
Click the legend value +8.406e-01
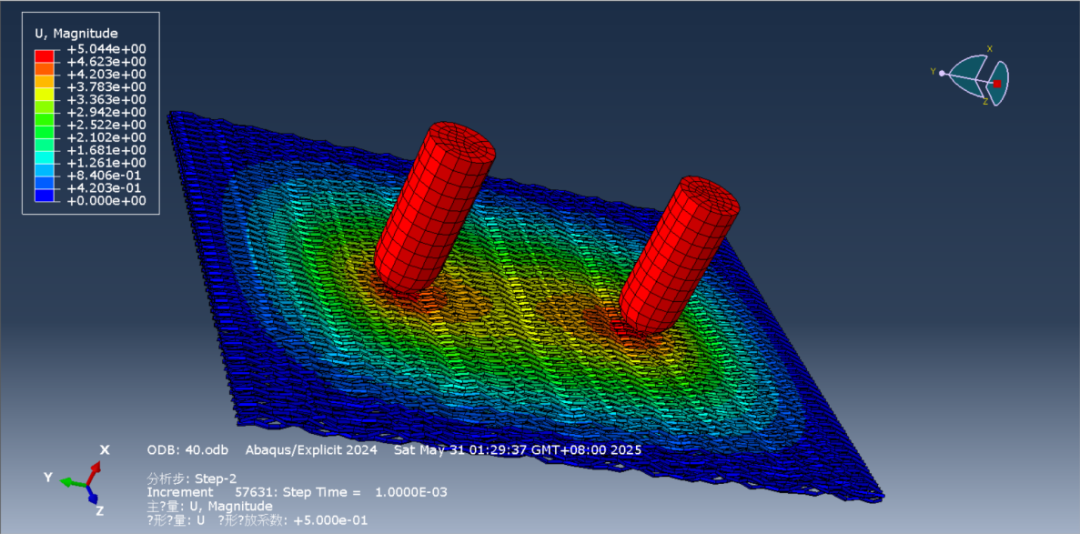pos(106,175)
